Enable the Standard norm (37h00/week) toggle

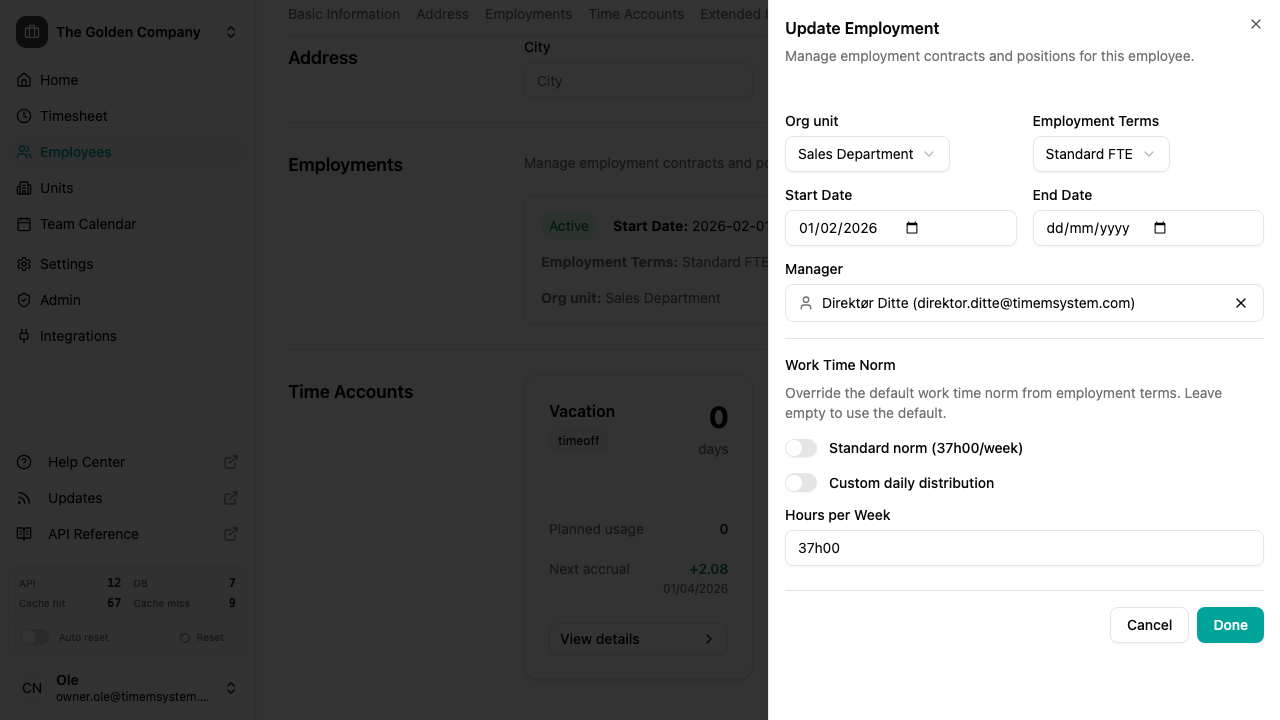tap(801, 448)
